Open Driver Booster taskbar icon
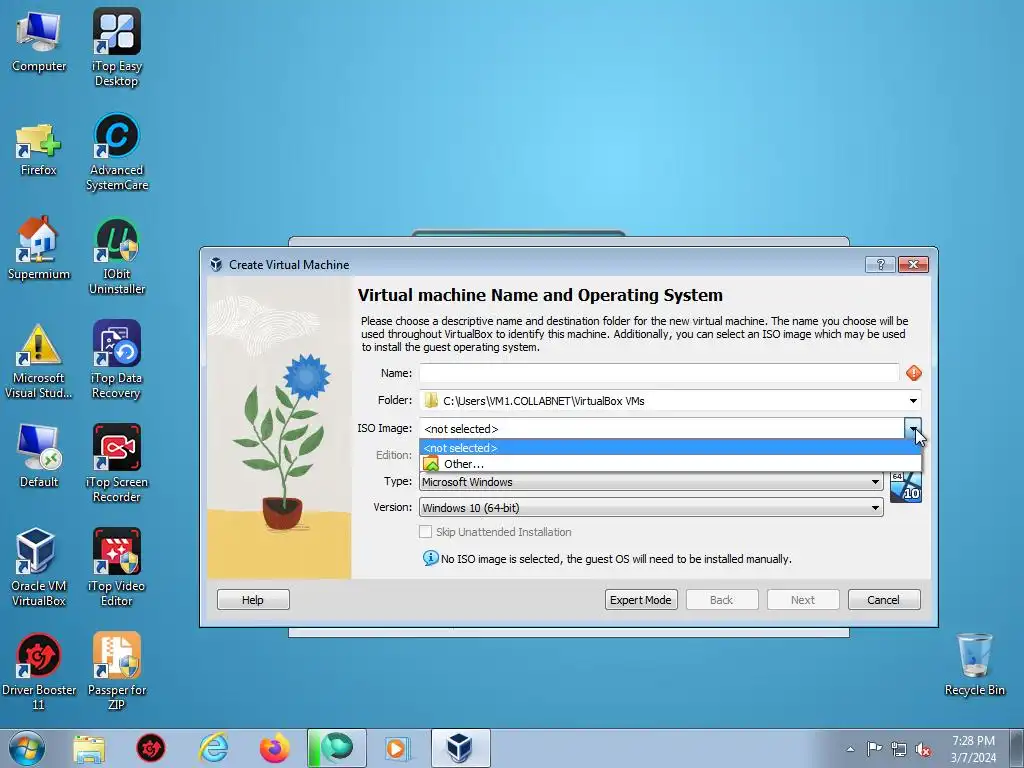 coord(151,748)
